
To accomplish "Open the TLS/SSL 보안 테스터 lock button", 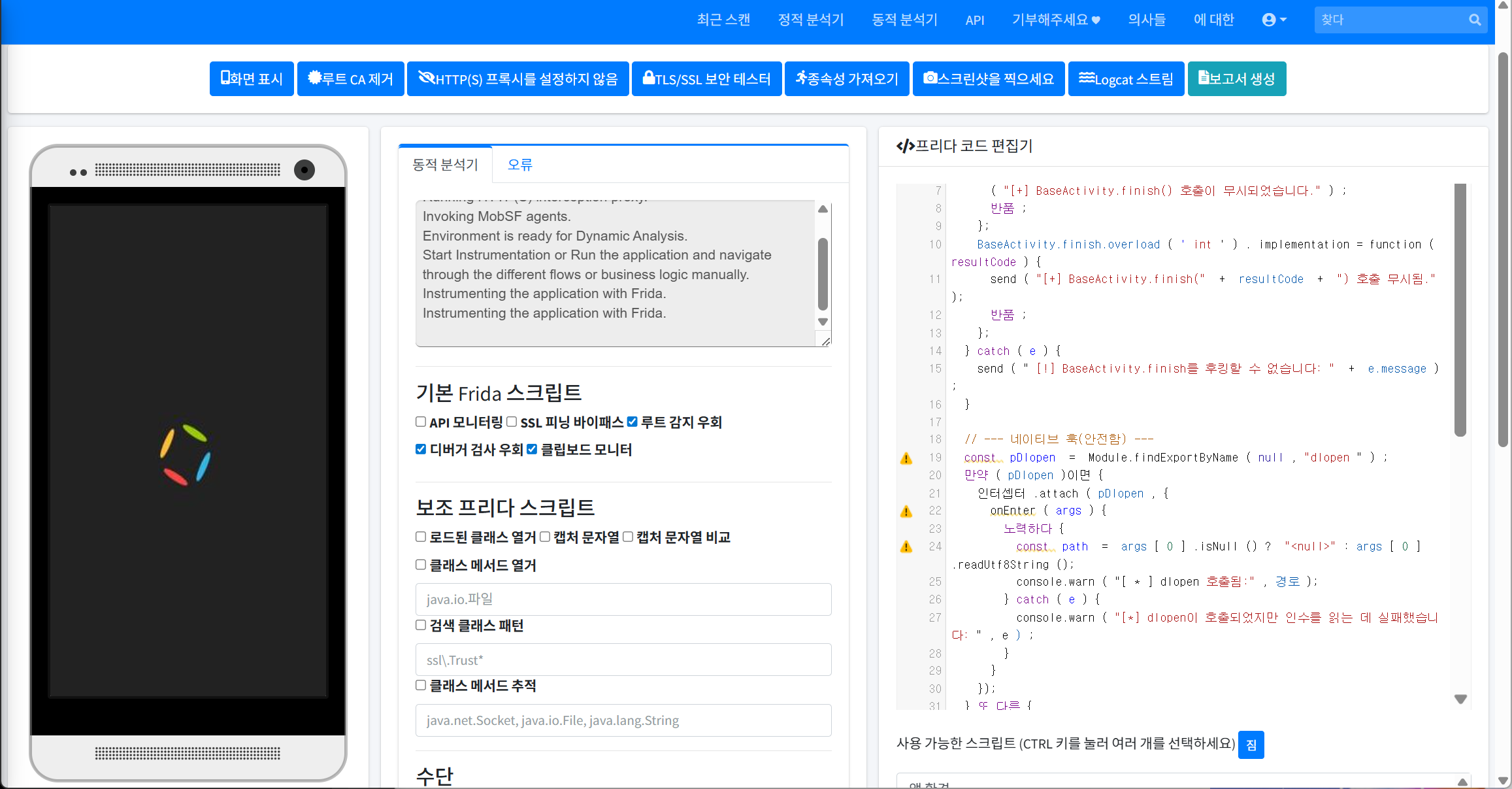I will click(x=706, y=79).
